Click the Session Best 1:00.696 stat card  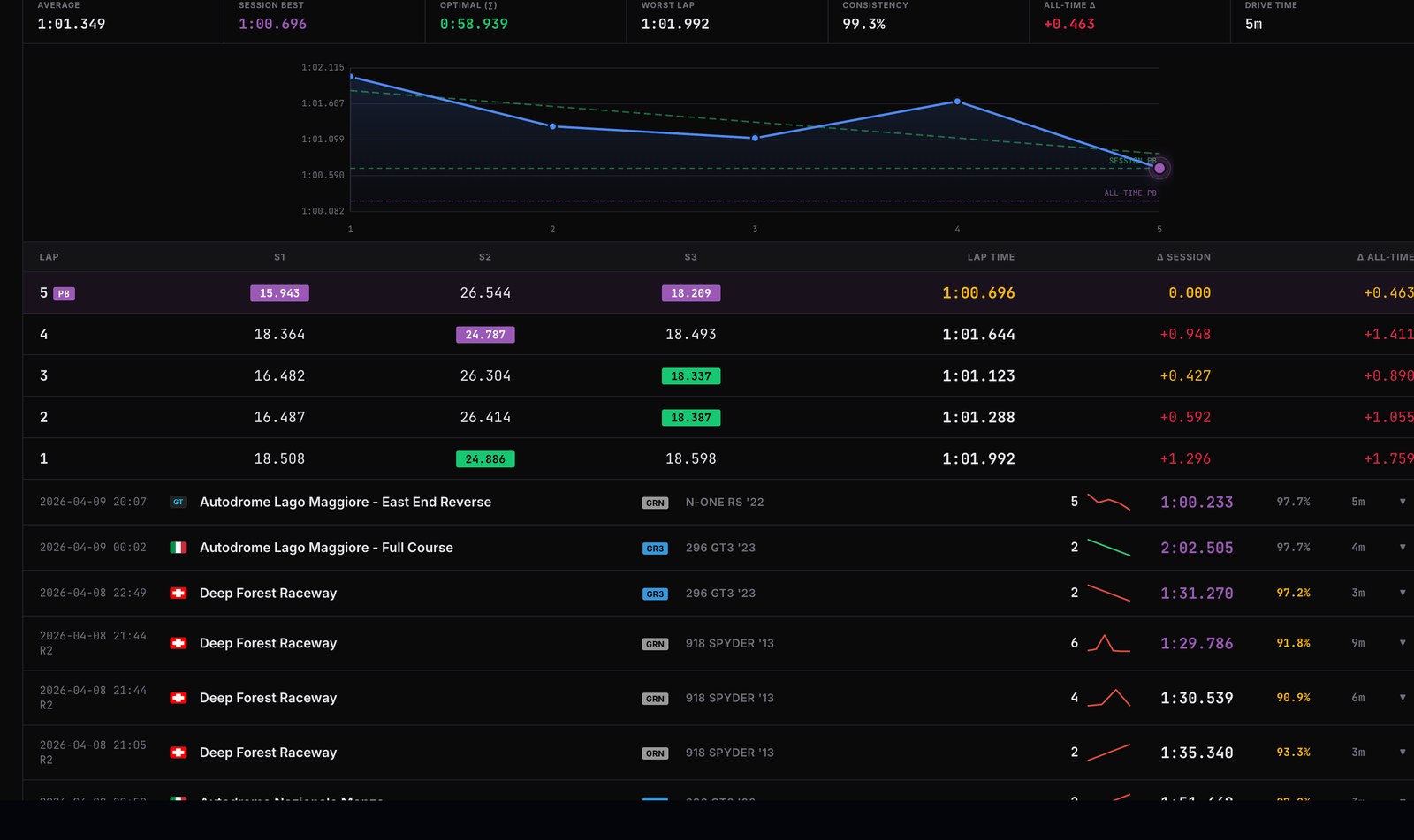tap(324, 19)
